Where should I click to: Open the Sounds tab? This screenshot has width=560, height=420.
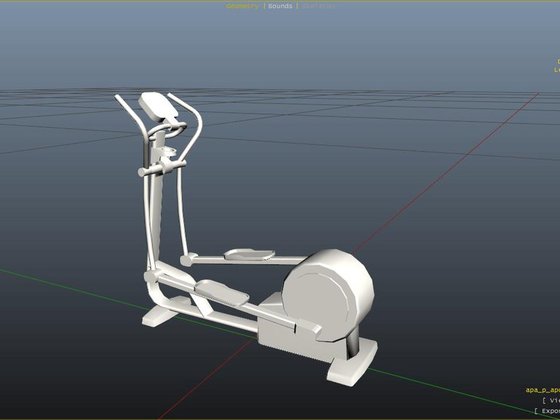tap(280, 6)
